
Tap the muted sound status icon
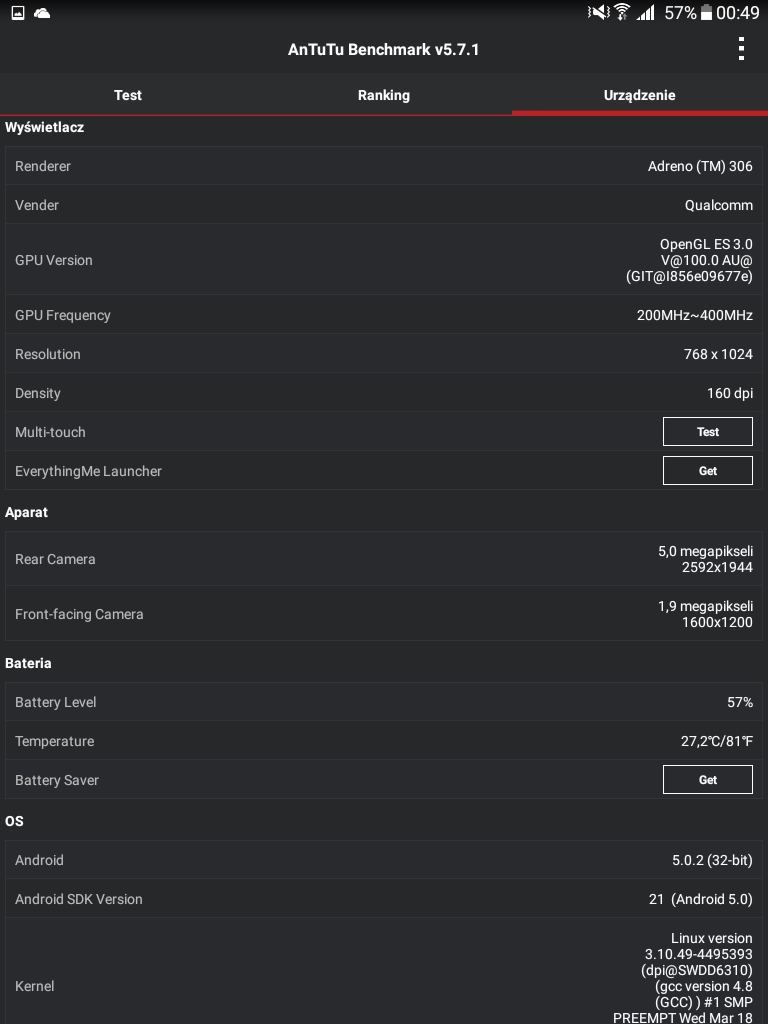click(x=598, y=12)
